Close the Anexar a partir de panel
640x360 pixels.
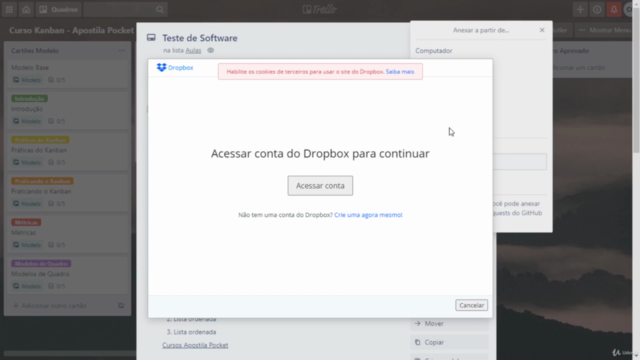click(x=542, y=30)
